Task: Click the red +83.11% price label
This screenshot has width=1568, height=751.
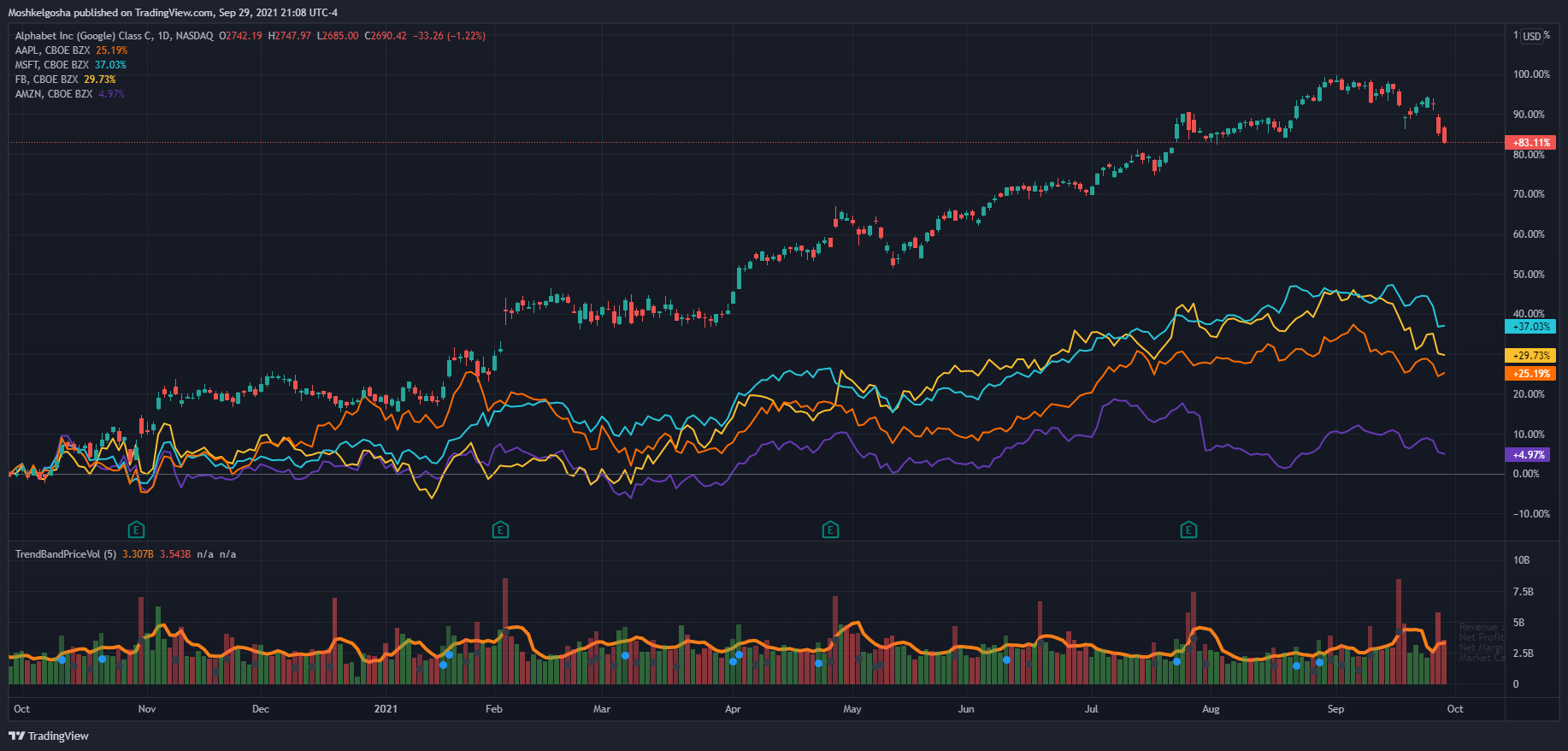Action: tap(1530, 143)
